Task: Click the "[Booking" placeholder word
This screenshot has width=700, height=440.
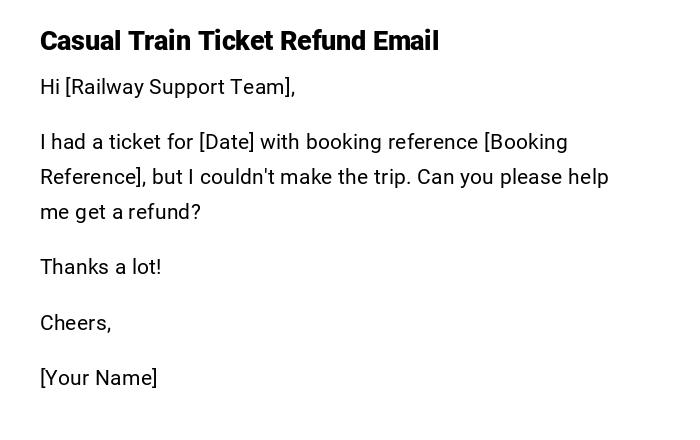Action: [x=526, y=142]
